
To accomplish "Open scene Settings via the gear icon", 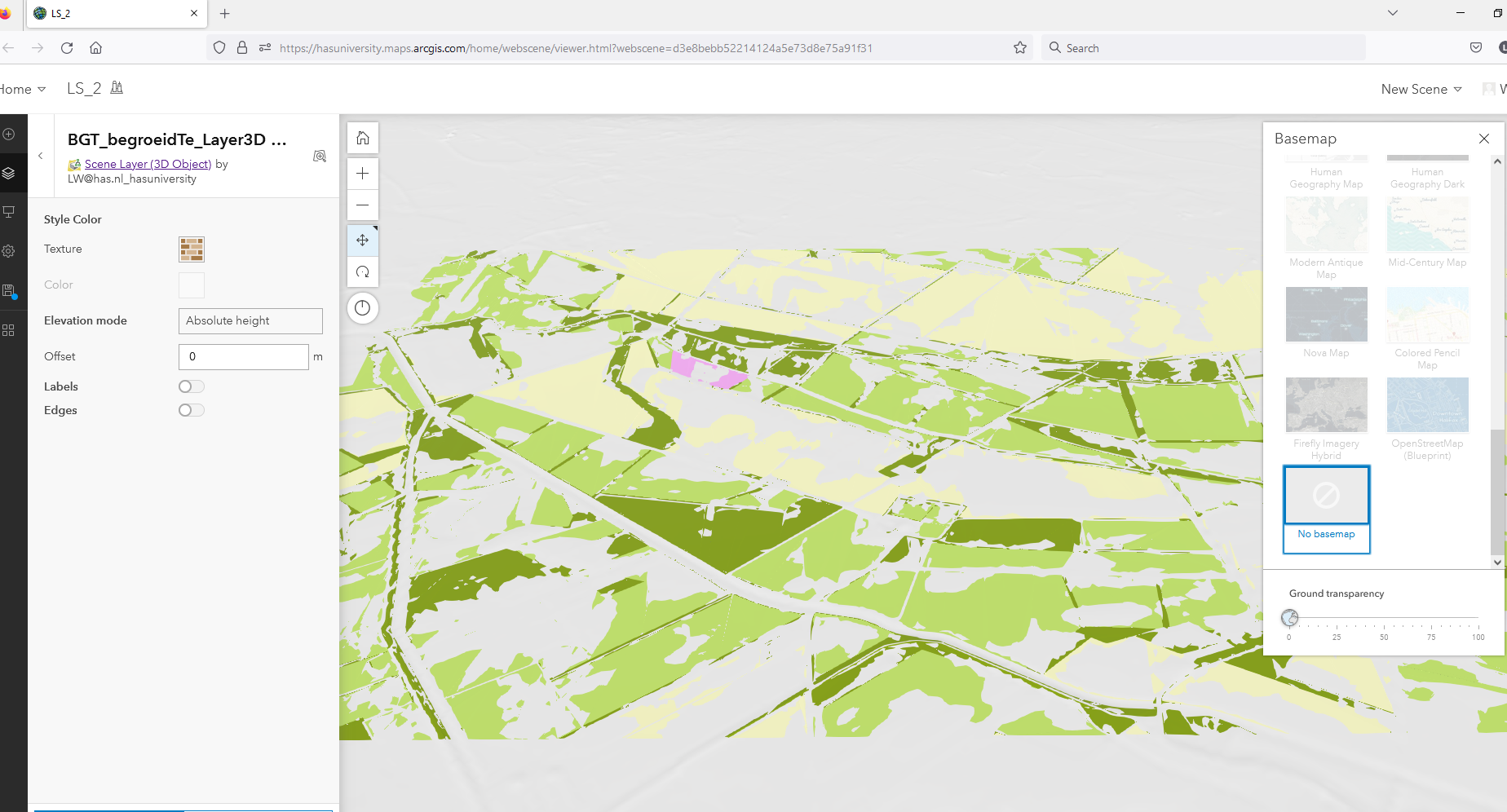I will click(9, 251).
